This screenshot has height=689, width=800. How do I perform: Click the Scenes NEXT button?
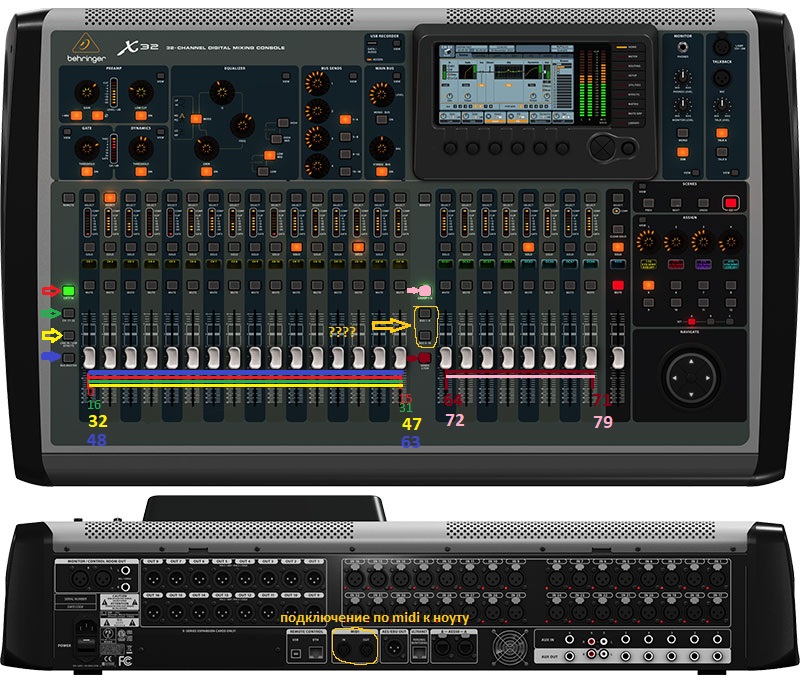pos(676,203)
